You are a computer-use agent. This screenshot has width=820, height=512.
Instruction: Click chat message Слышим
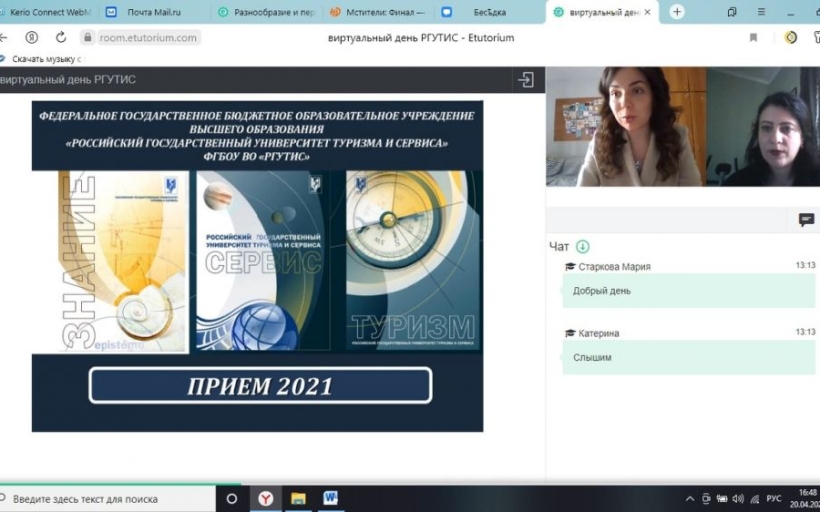(689, 358)
